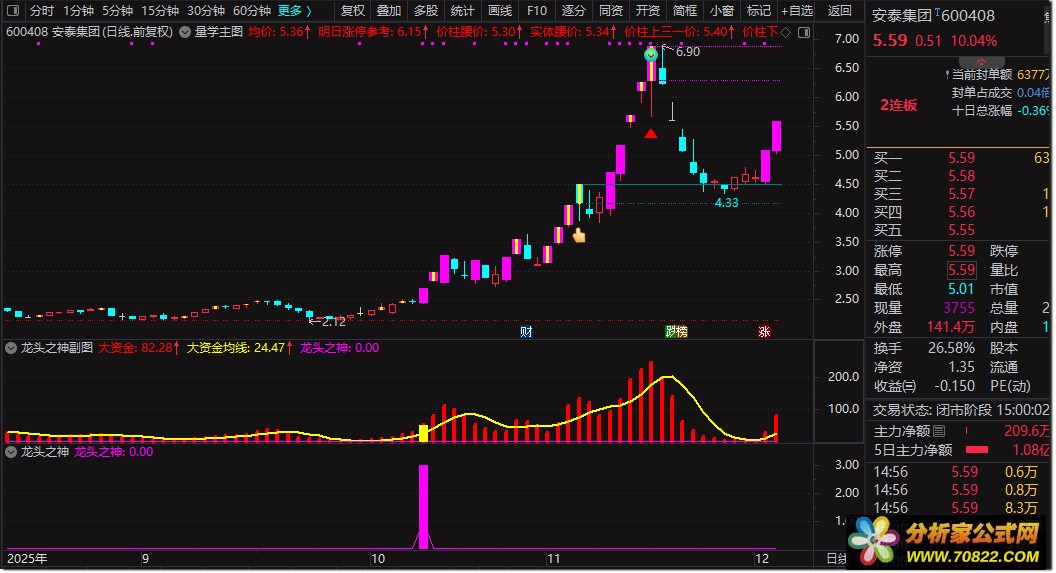Click the green circle marker at 6.90 peak
The height and width of the screenshot is (573, 1056).
tap(651, 55)
